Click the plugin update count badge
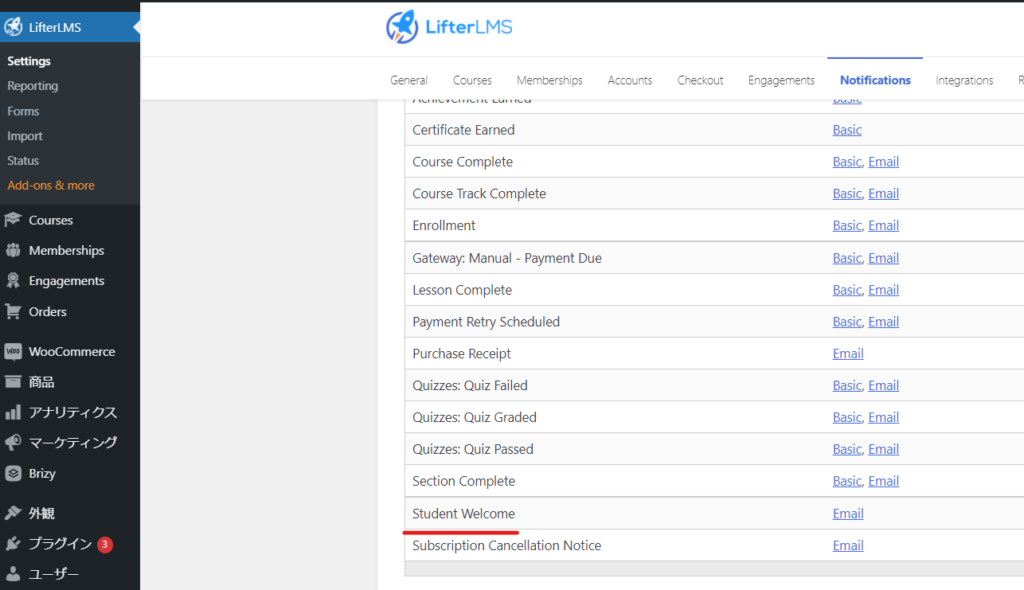1024x590 pixels. [104, 544]
